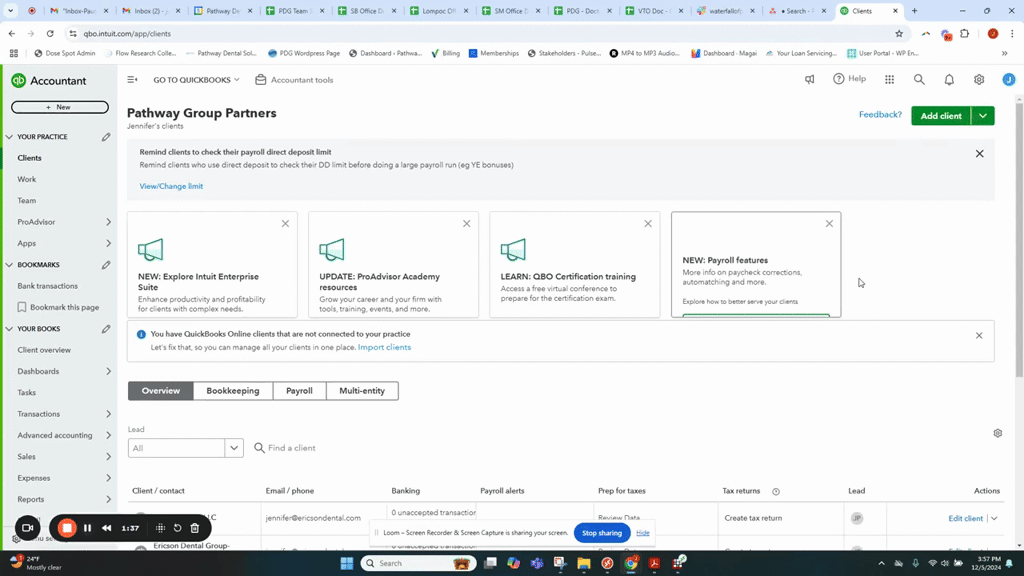This screenshot has height=576, width=1024.
Task: Click the Tax returns info icon
Action: click(776, 491)
